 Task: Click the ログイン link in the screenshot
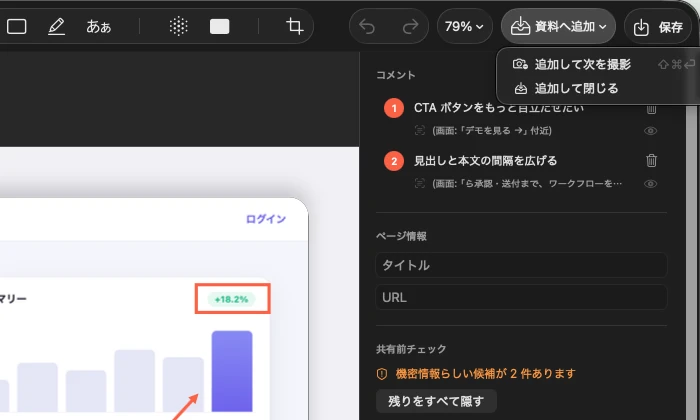(x=266, y=219)
